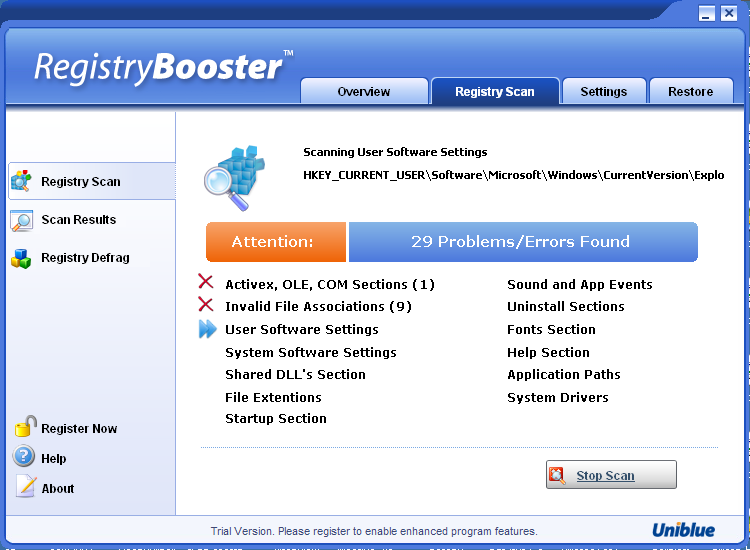Minimize the RegistryBooster window
This screenshot has height=550, width=750.
(x=706, y=13)
